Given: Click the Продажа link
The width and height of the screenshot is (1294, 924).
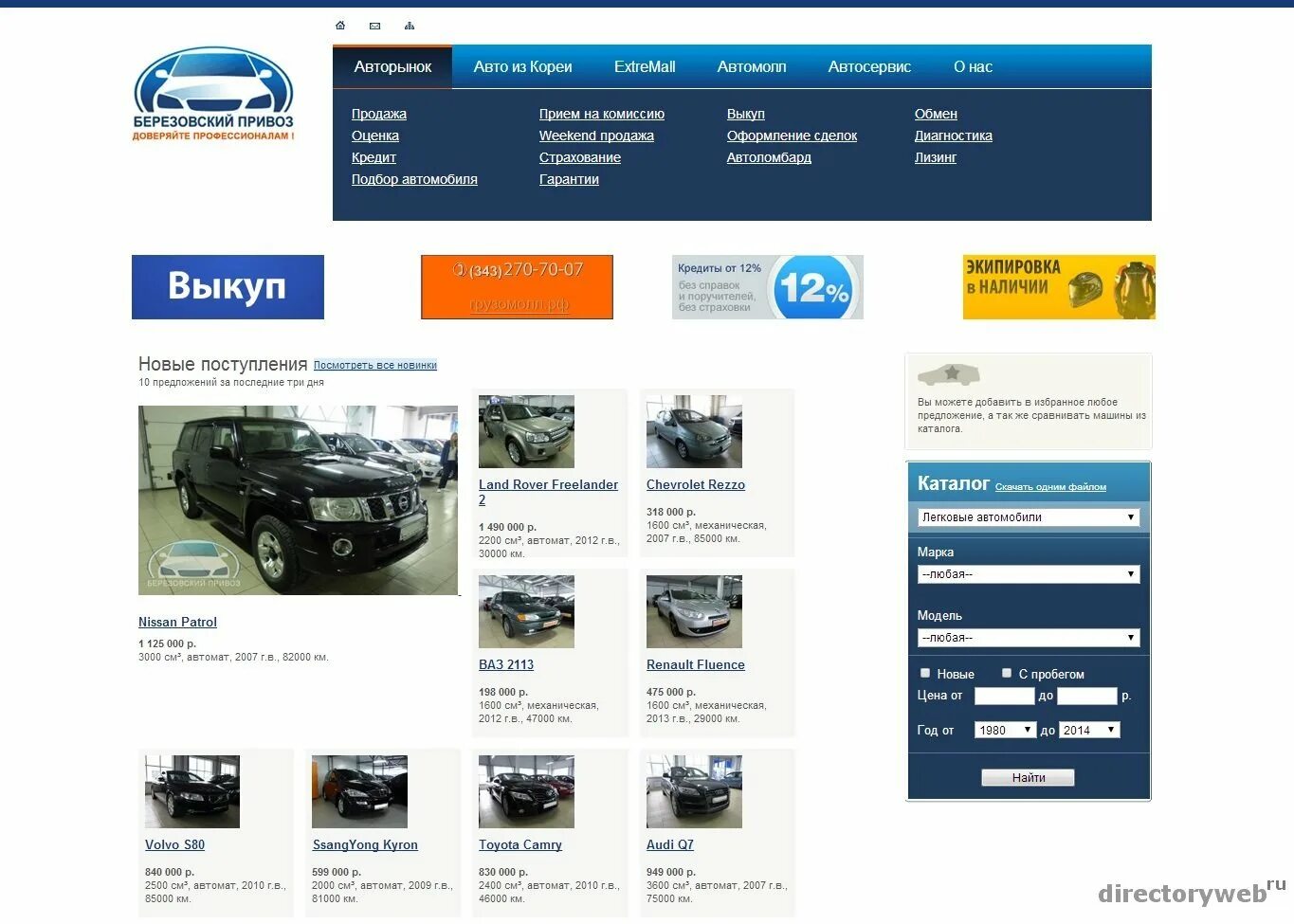Looking at the screenshot, I should pos(379,114).
